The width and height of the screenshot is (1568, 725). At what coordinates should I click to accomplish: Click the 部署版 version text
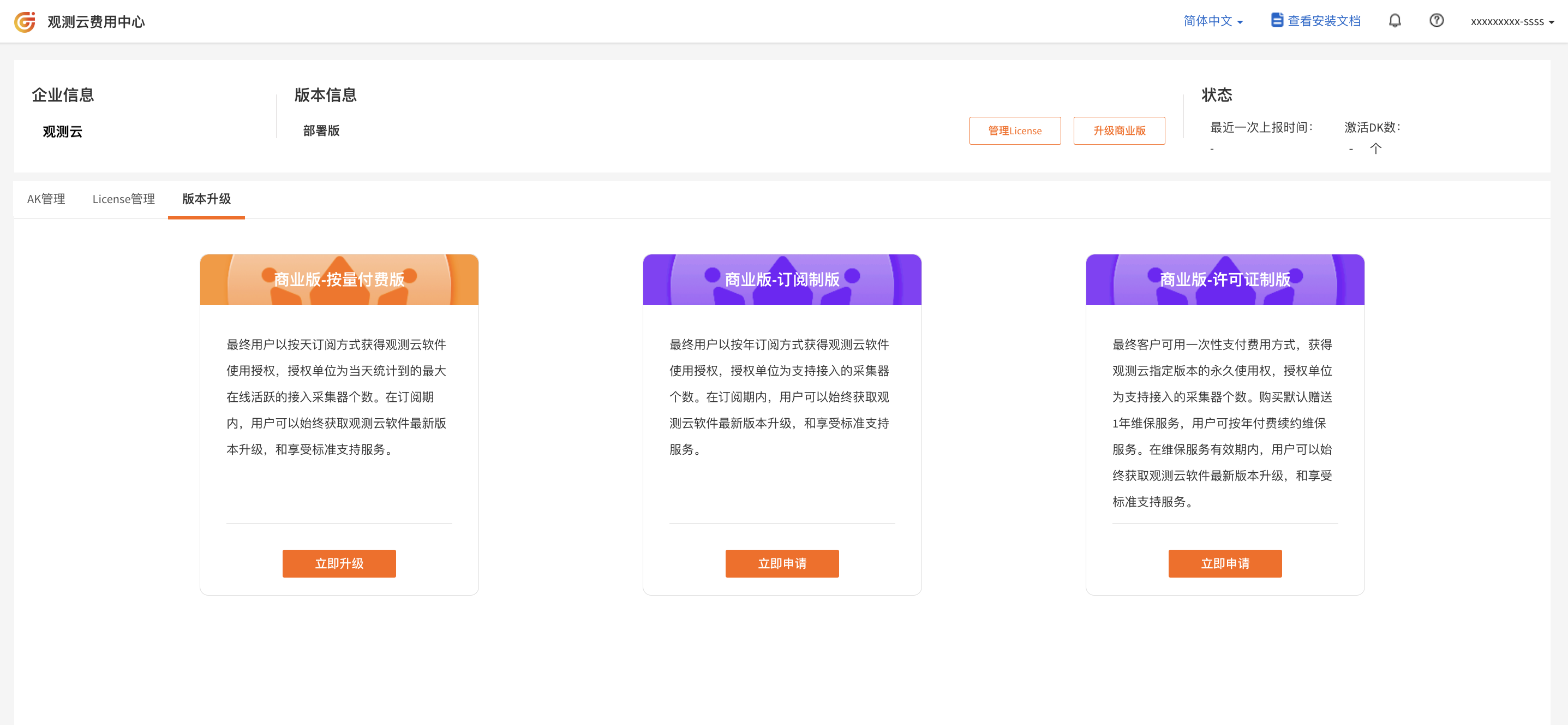pyautogui.click(x=321, y=130)
